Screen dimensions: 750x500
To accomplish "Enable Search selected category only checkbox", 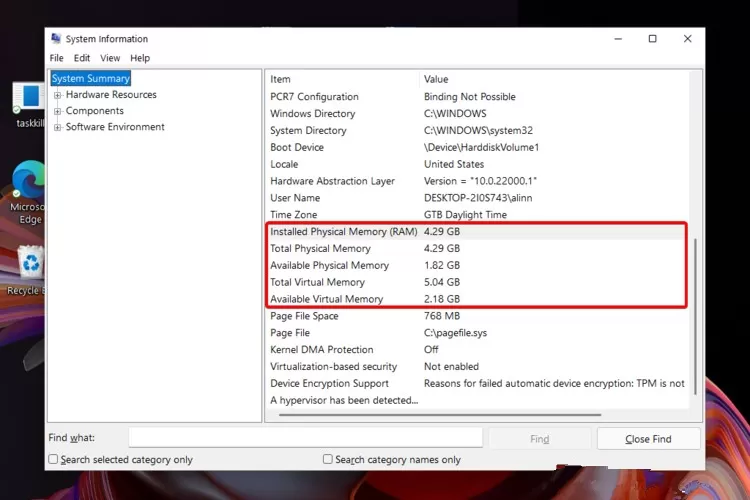I will (x=53, y=459).
